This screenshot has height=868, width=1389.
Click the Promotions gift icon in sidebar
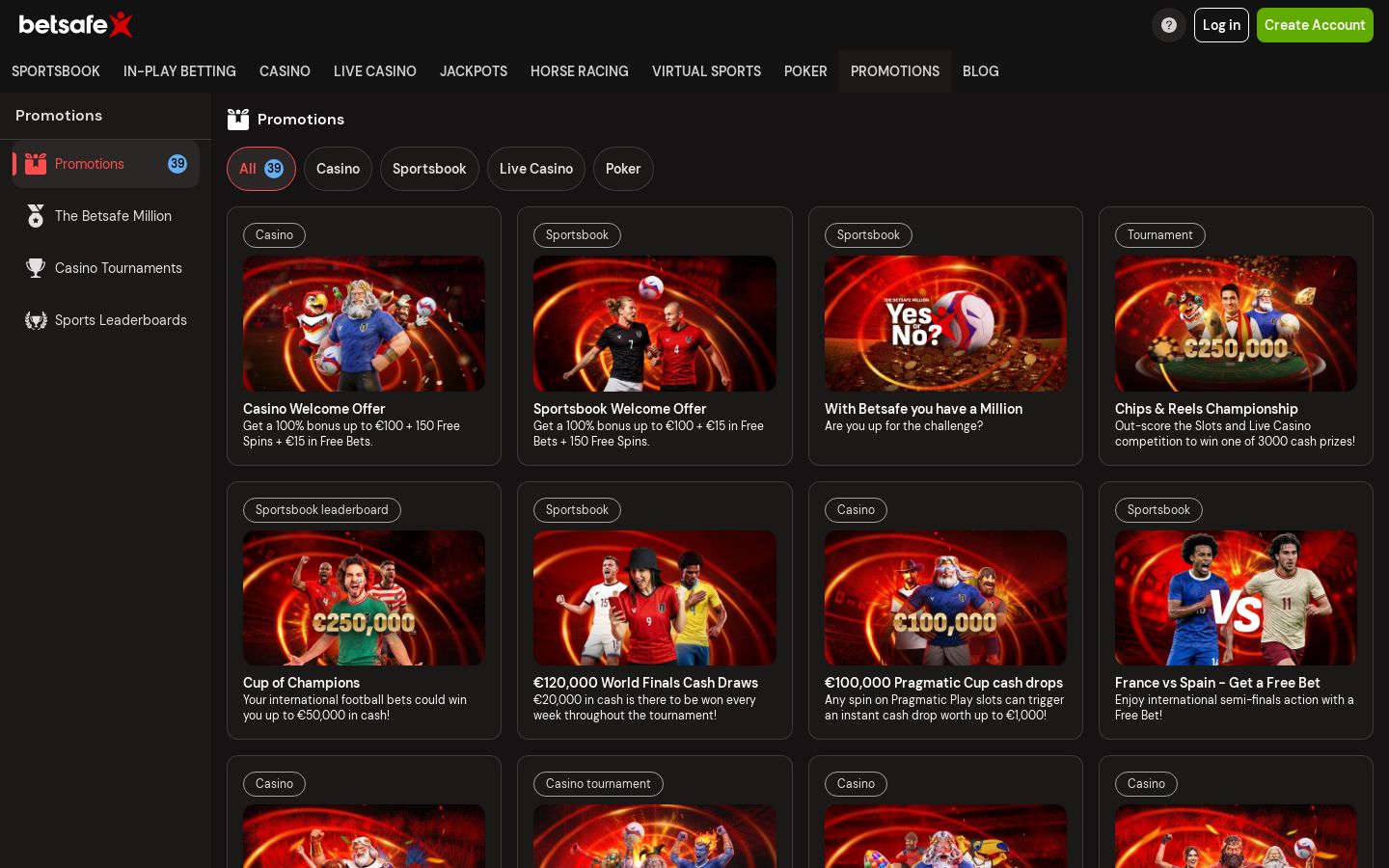[36, 164]
